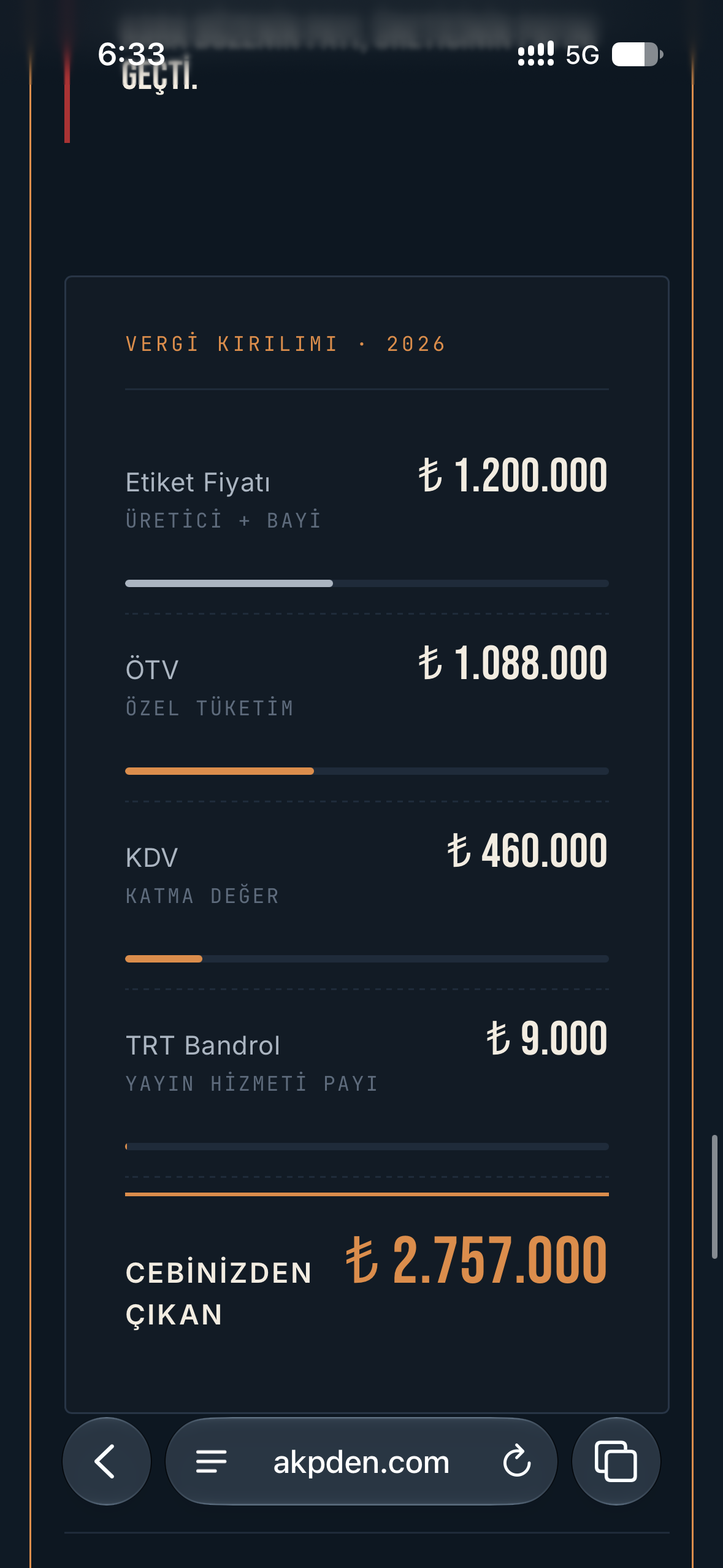Tap the 6:33 clock in status bar
723x1568 pixels.
click(131, 55)
